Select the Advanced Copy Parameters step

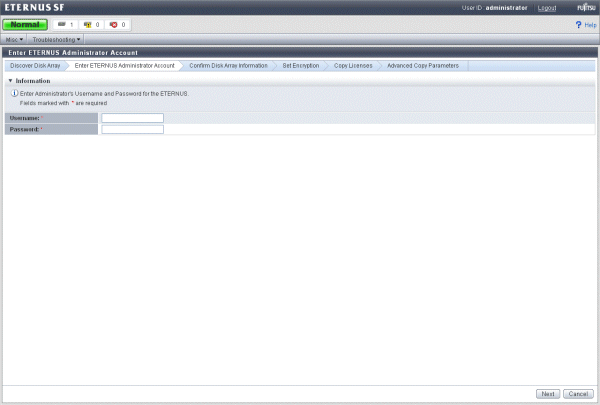pos(423,65)
